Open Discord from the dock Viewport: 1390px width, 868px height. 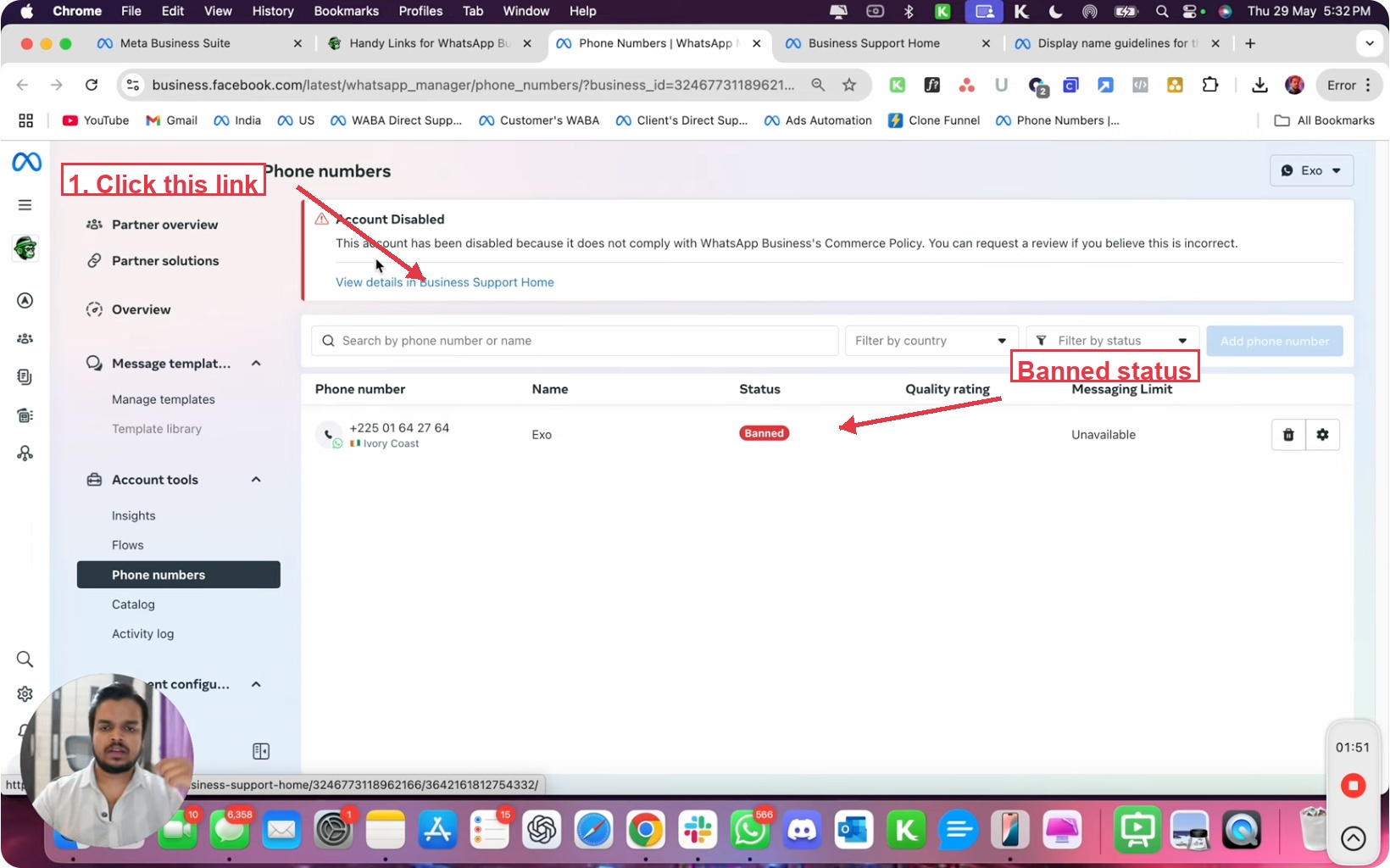[x=802, y=830]
